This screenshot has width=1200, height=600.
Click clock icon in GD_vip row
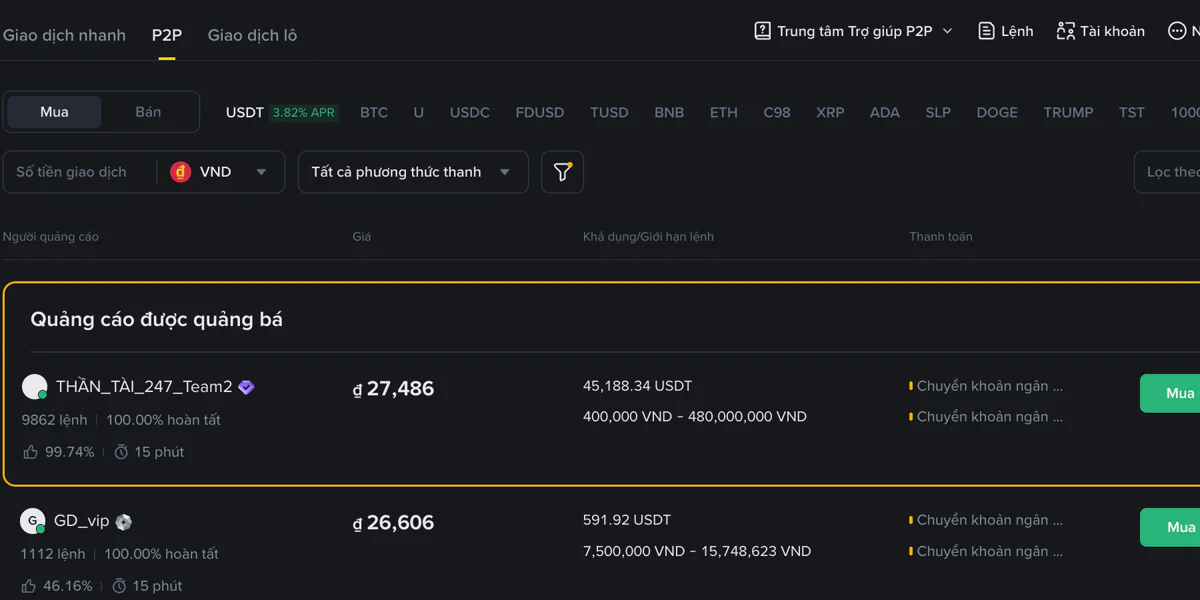[x=119, y=586]
